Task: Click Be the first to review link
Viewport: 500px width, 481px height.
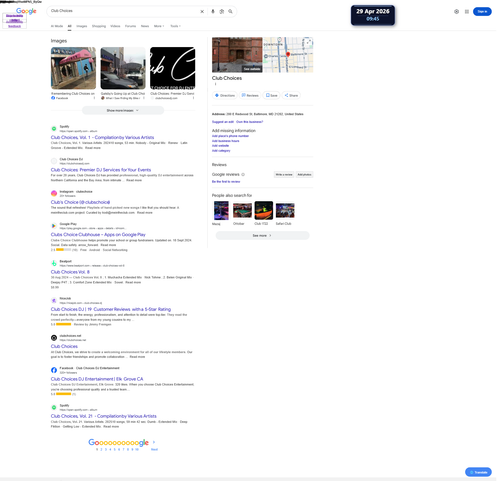Action: [226, 182]
